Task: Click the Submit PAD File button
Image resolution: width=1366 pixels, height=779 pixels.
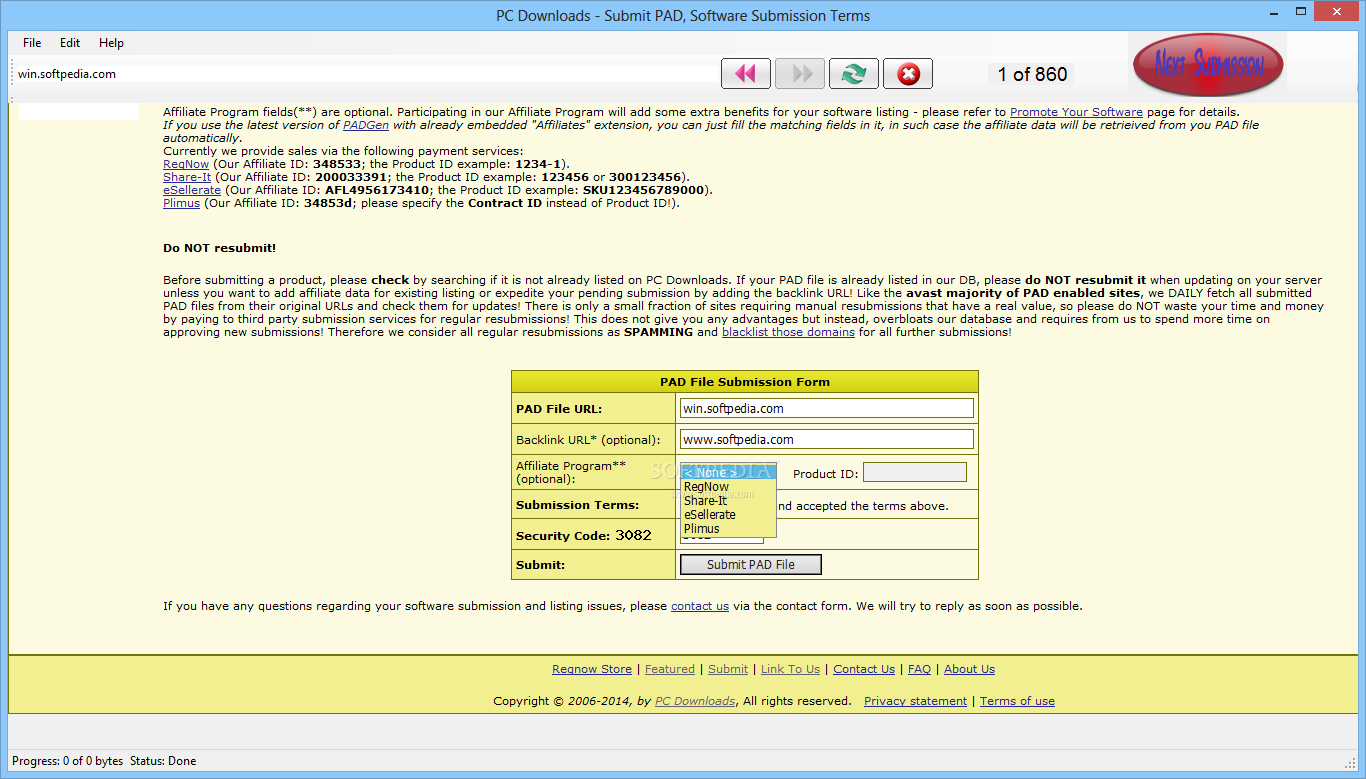Action: [751, 565]
